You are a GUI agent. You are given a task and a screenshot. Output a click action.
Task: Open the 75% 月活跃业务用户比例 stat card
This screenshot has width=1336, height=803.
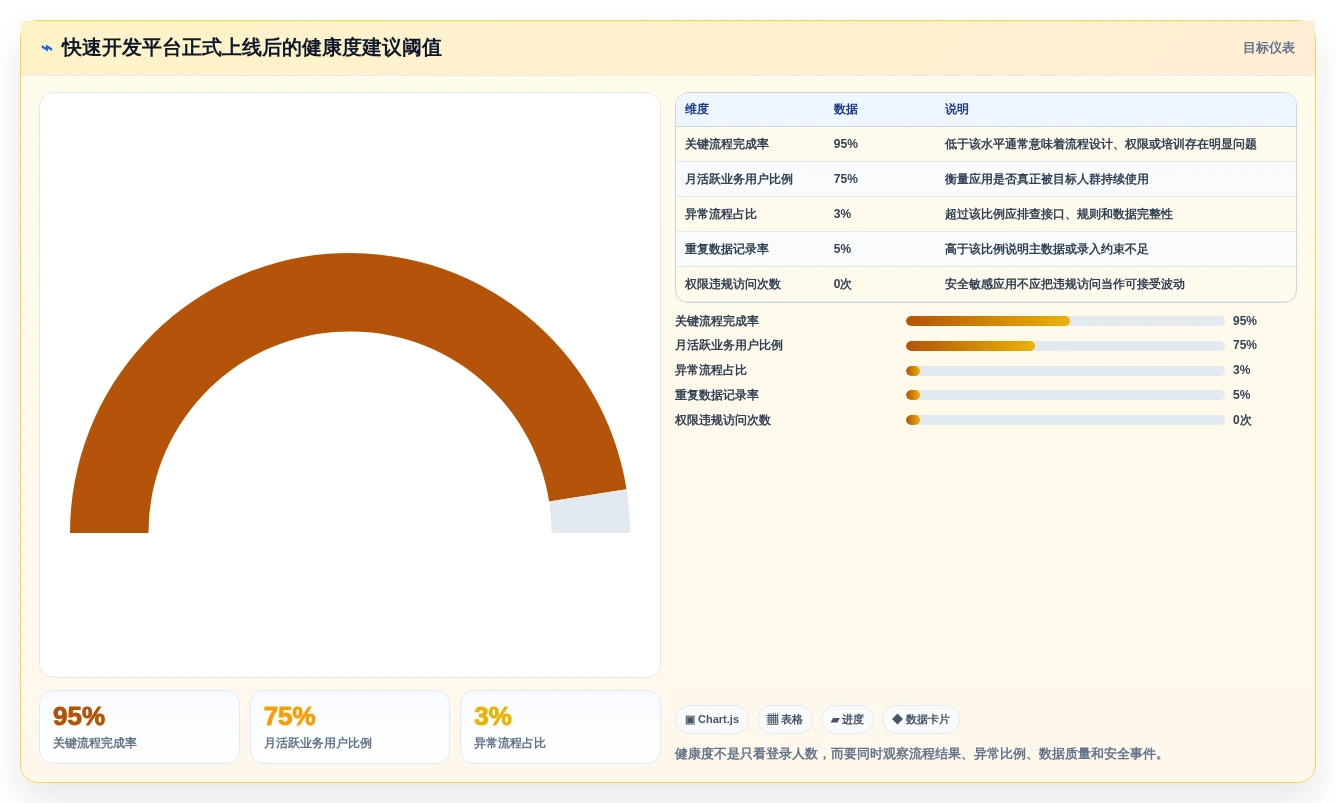[x=350, y=727]
